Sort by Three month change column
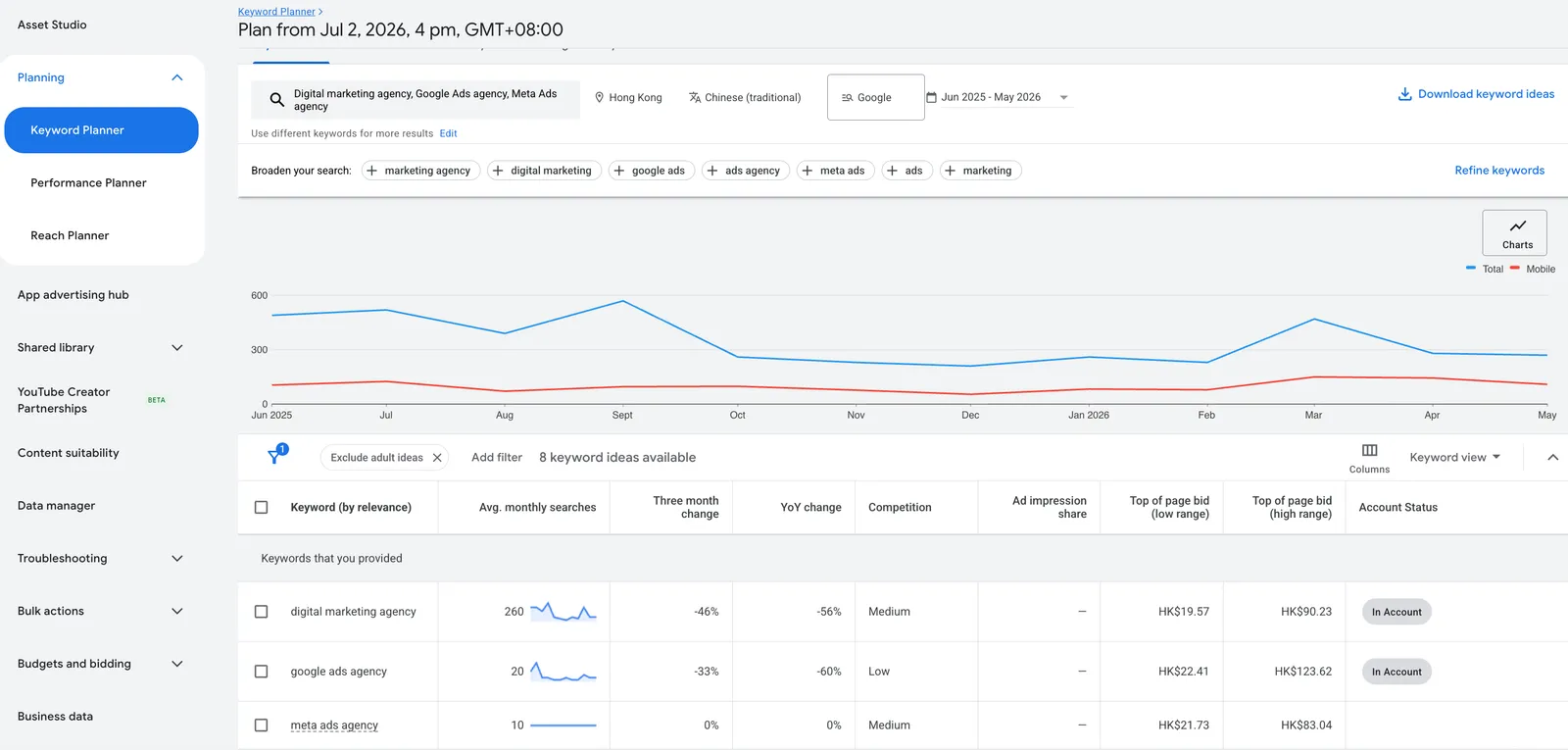1568x750 pixels. click(x=686, y=508)
